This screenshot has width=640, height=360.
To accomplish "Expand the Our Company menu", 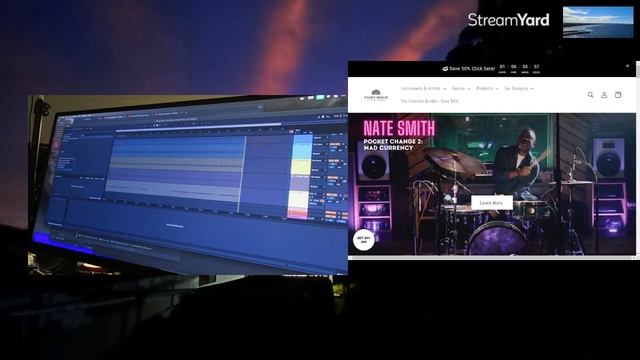I will click(519, 88).
